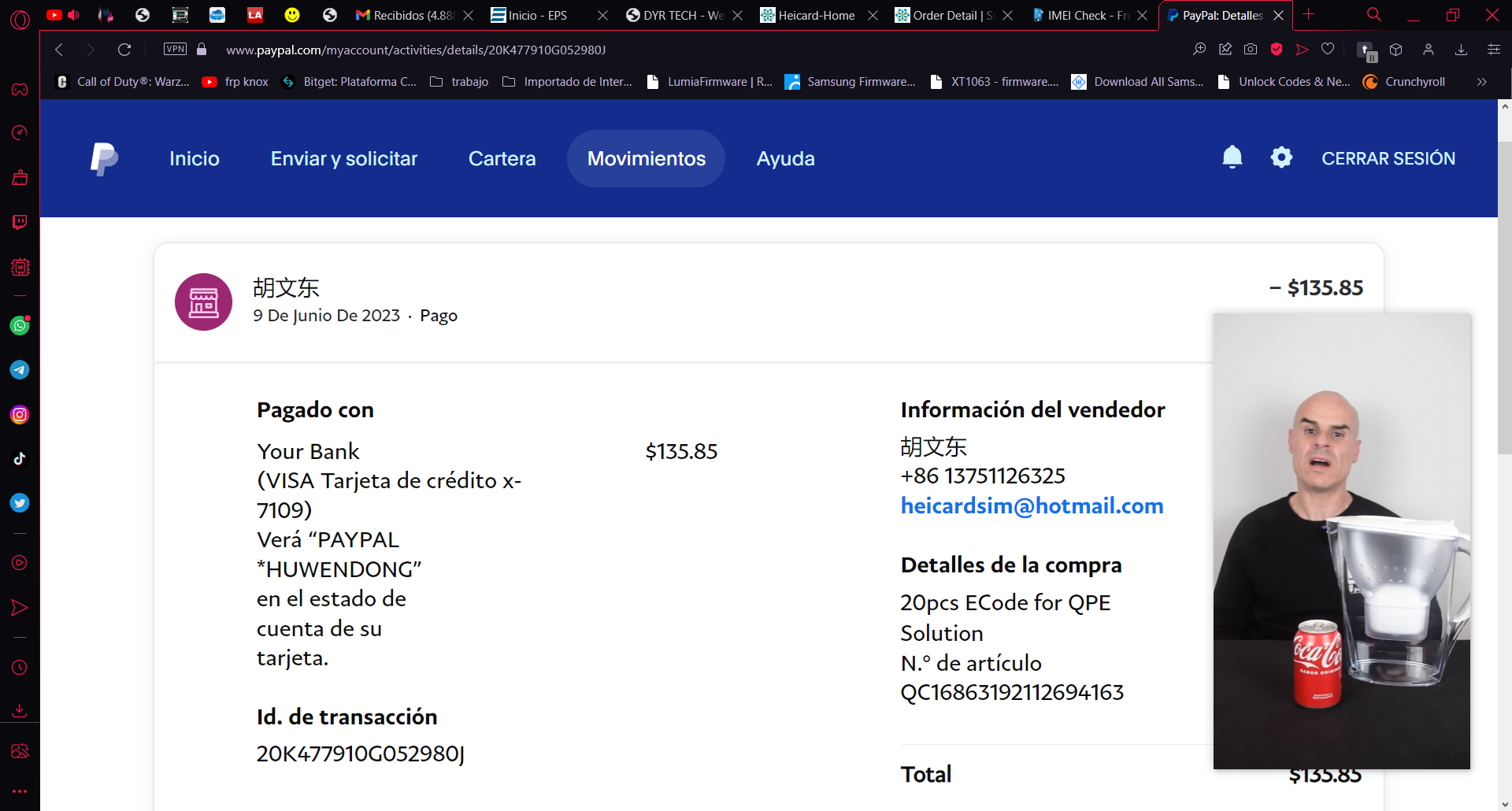Open Samsung Firmware bookmark
Image resolution: width=1512 pixels, height=811 pixels.
850,82
